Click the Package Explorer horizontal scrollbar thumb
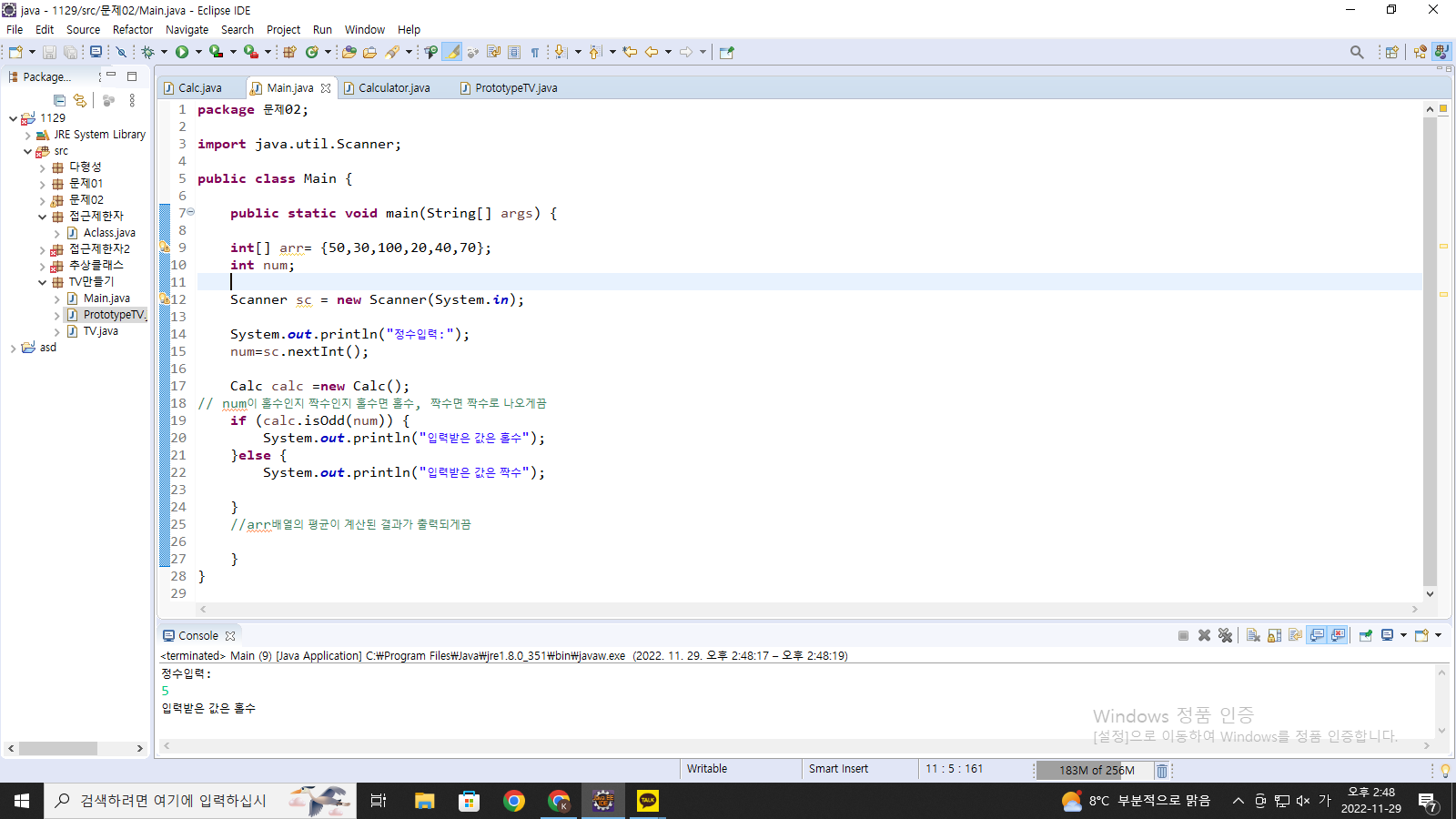The image size is (1456, 819). pyautogui.click(x=58, y=748)
